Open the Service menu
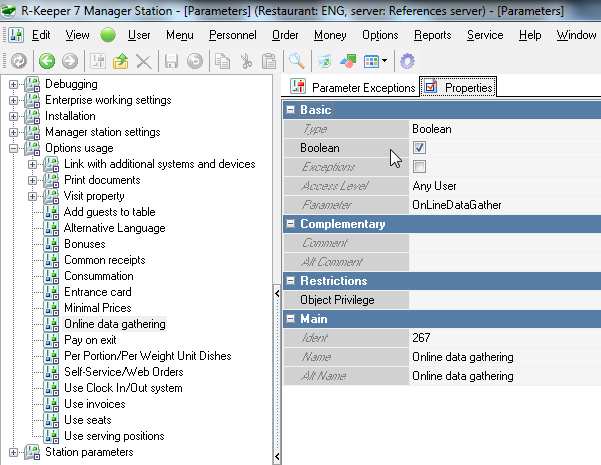This screenshot has width=601, height=465. pyautogui.click(x=485, y=35)
